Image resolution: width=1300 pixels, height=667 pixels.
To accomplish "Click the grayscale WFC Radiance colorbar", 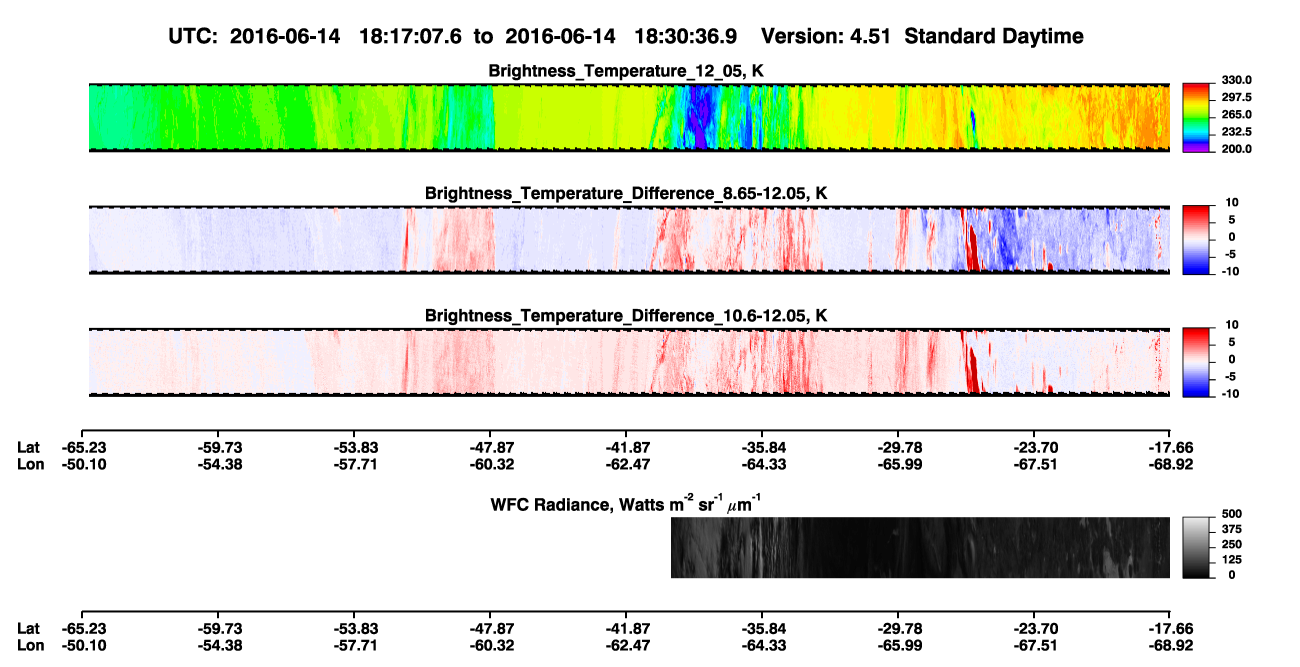I will click(x=1196, y=548).
